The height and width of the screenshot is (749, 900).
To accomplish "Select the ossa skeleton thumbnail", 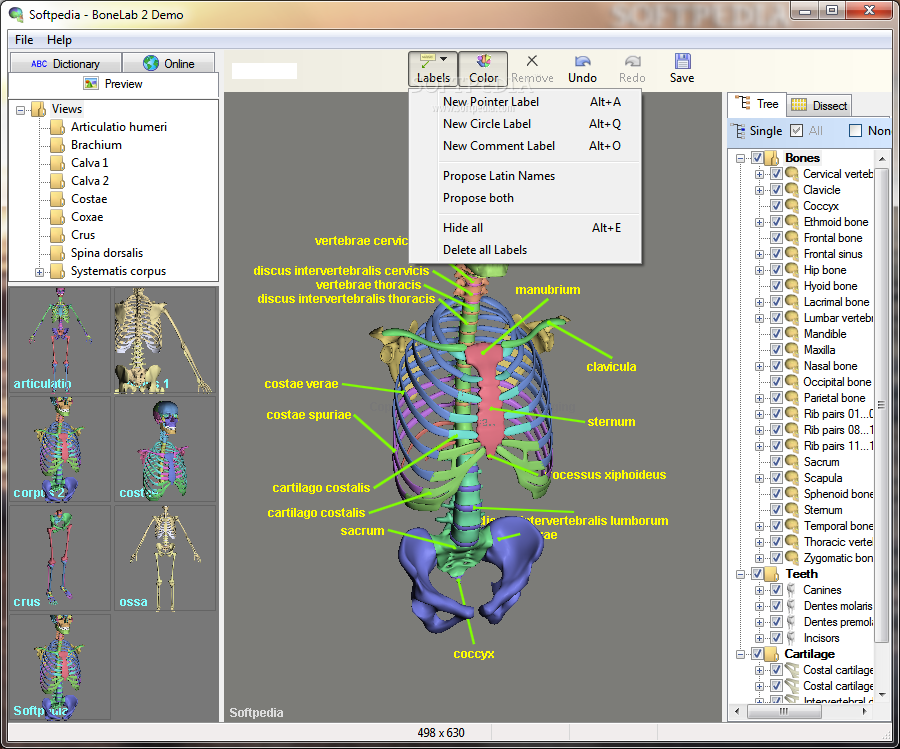I will pyautogui.click(x=165, y=557).
